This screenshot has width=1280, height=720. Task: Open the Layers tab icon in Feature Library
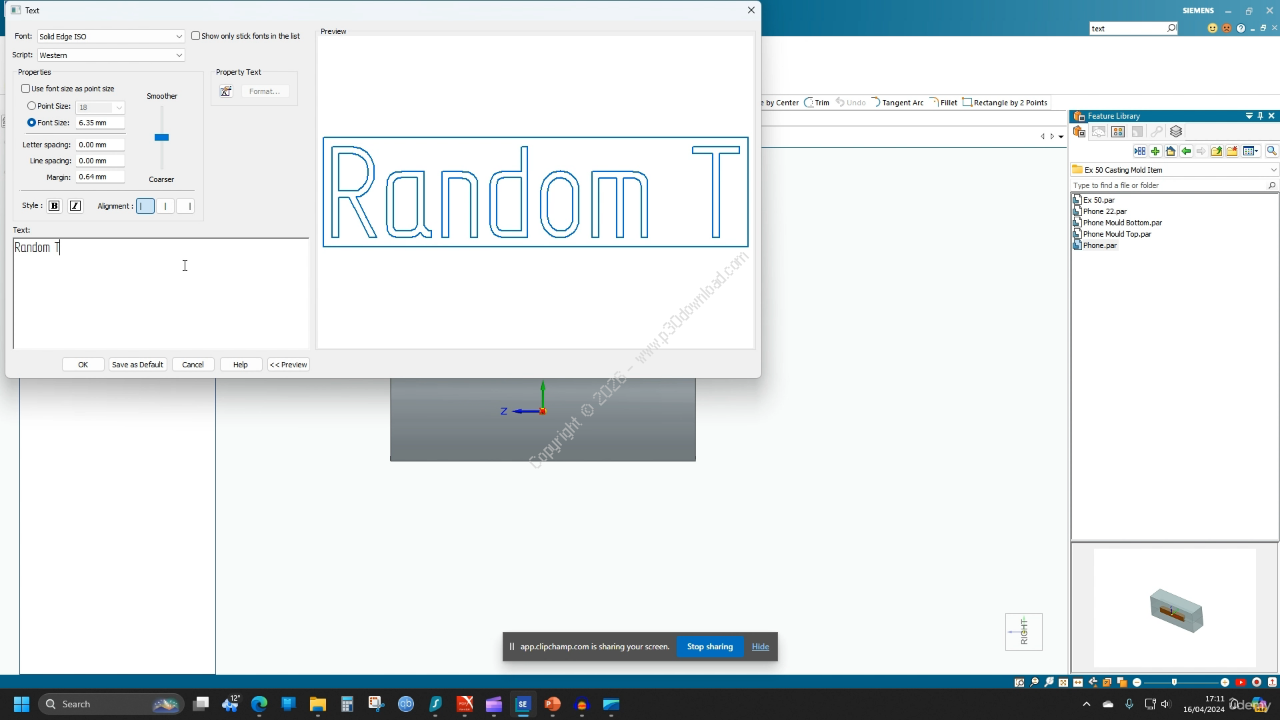coord(1176,132)
